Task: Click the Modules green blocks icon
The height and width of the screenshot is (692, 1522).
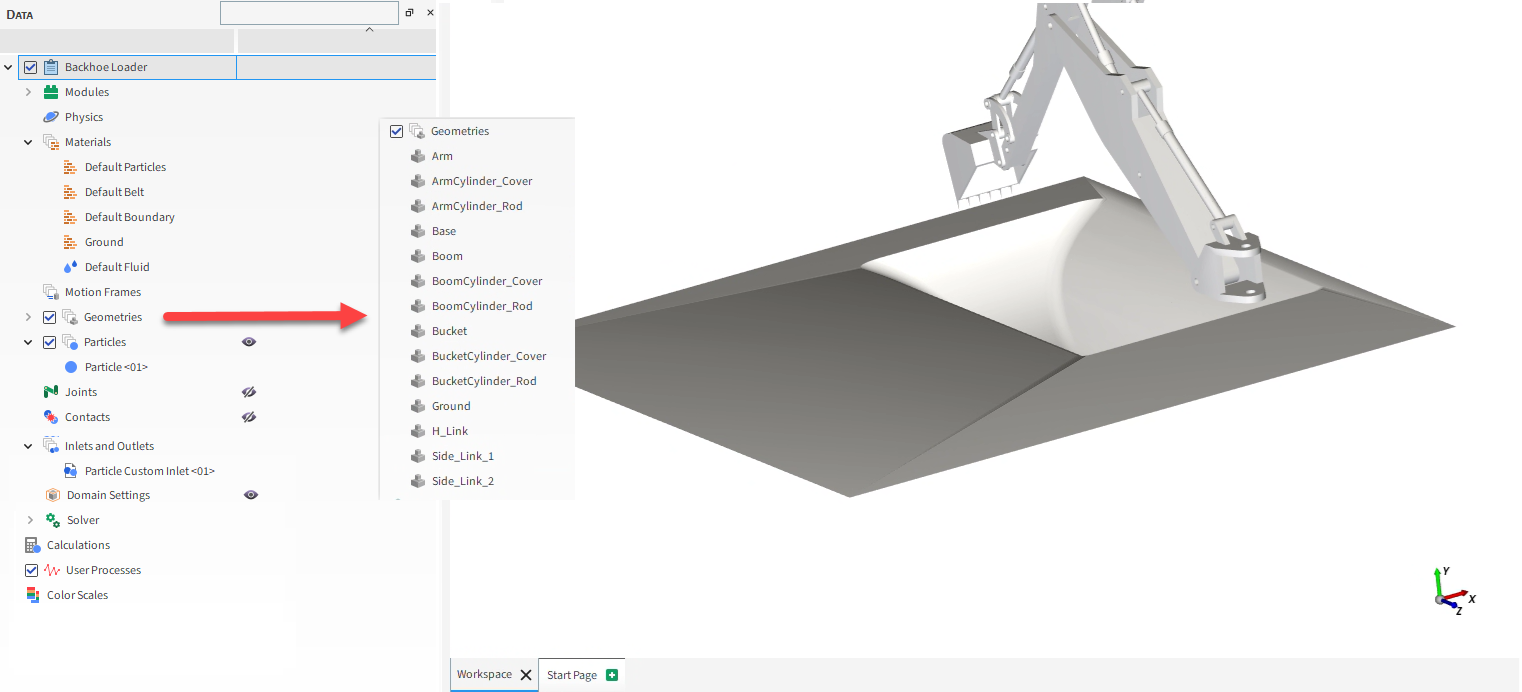Action: point(51,92)
